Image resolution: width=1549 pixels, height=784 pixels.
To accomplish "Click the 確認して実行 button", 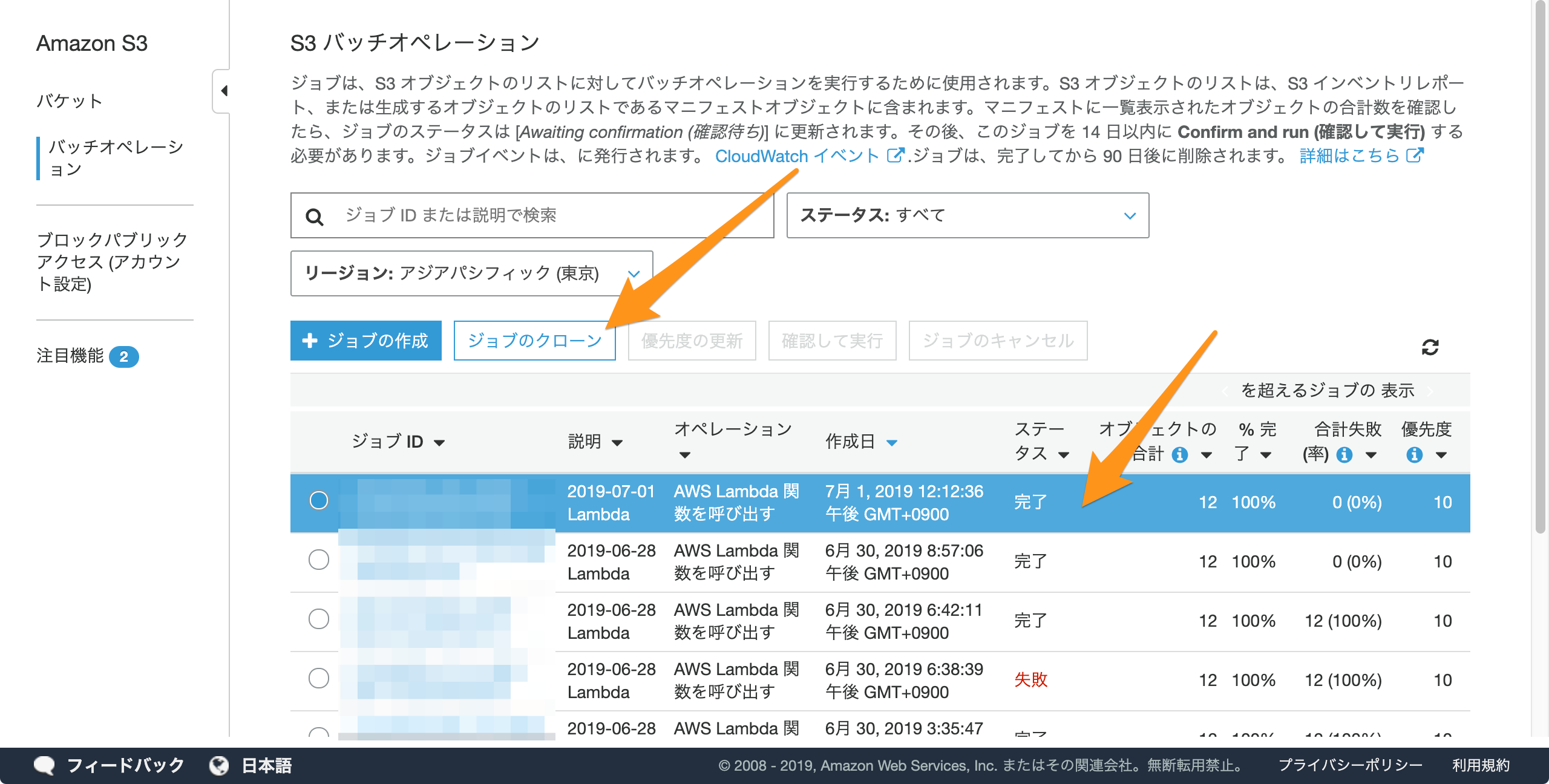I will pos(833,341).
